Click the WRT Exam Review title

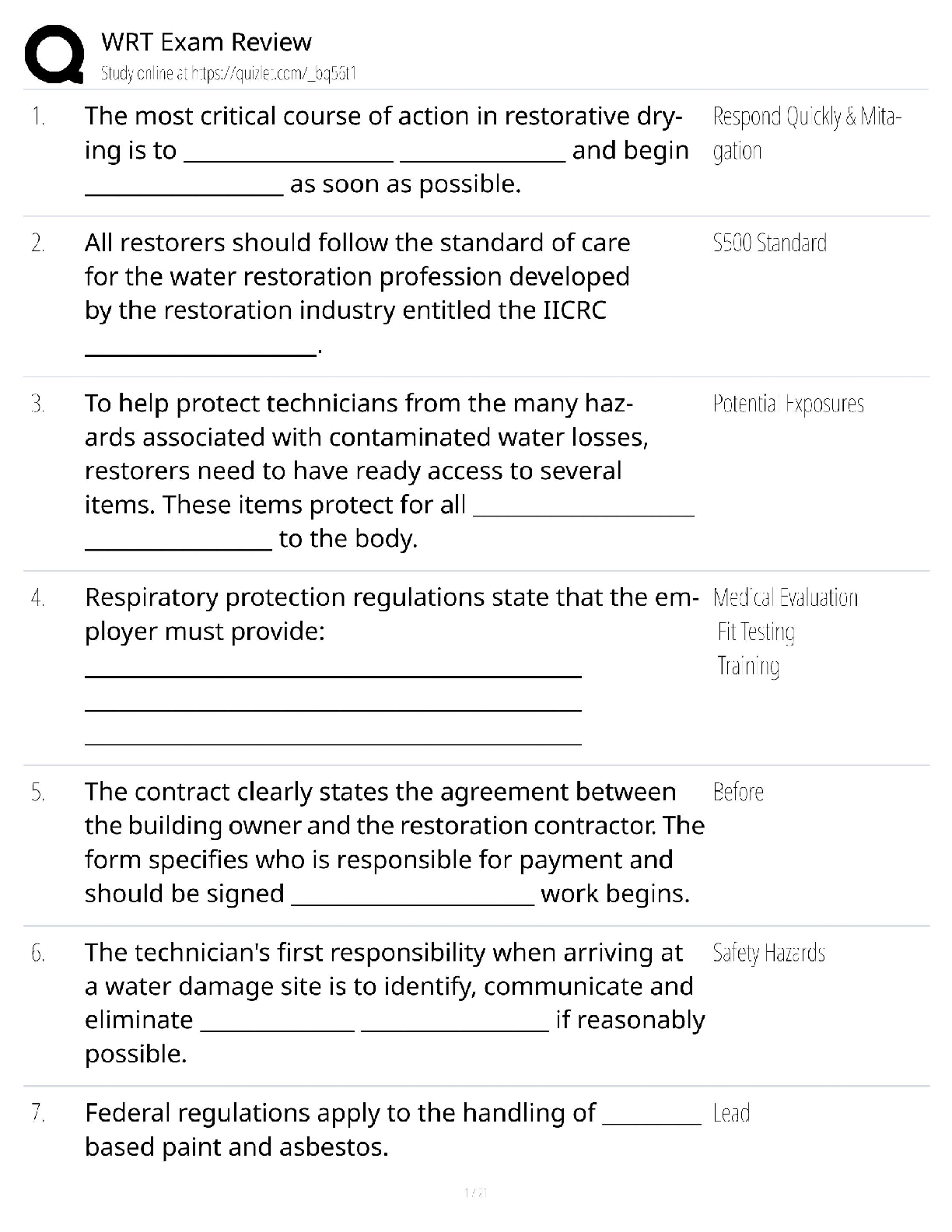206,42
